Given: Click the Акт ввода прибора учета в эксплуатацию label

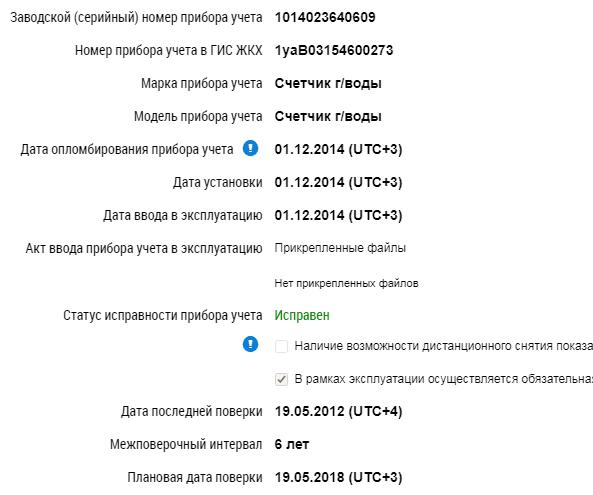Looking at the screenshot, I should (144, 248).
